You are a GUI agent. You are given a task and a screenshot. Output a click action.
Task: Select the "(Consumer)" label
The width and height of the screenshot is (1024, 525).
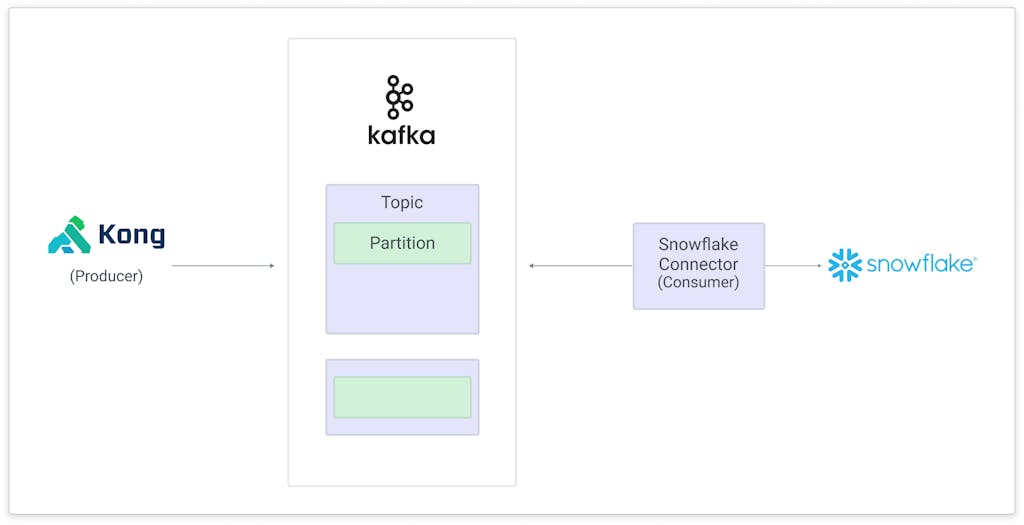[x=698, y=283]
